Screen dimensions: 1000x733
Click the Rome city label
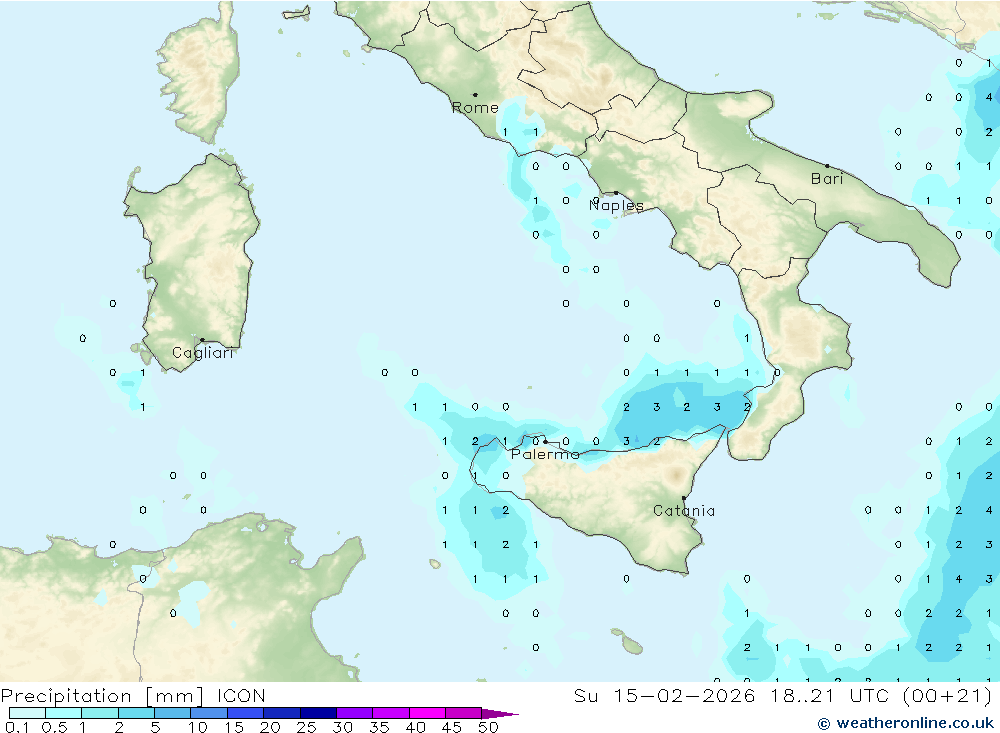[475, 108]
